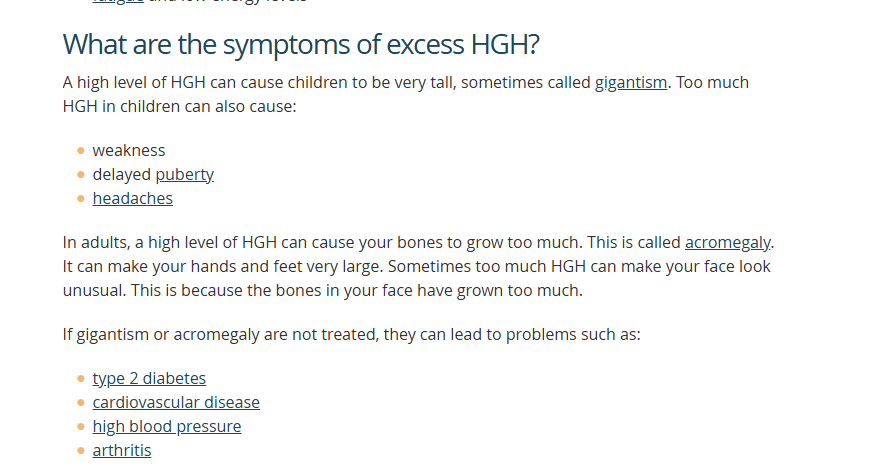Image resolution: width=895 pixels, height=469 pixels.
Task: Open the type 2 diabetes link
Action: (x=149, y=378)
